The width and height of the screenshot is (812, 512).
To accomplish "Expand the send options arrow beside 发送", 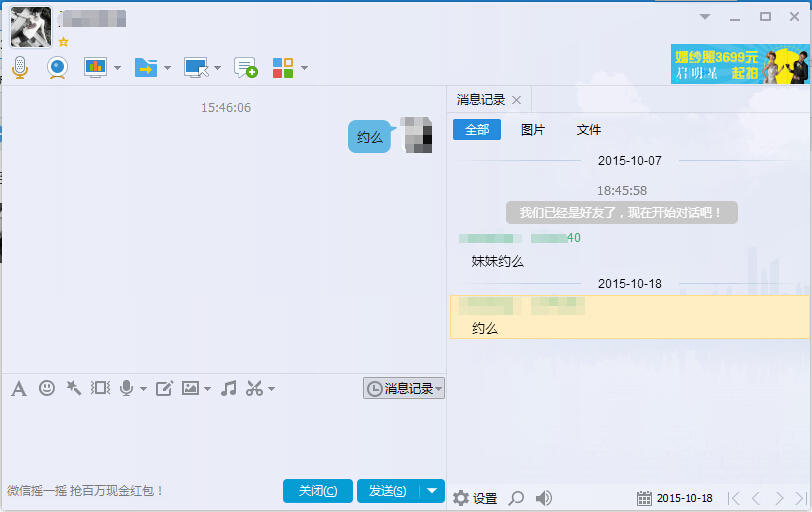I will 432,491.
